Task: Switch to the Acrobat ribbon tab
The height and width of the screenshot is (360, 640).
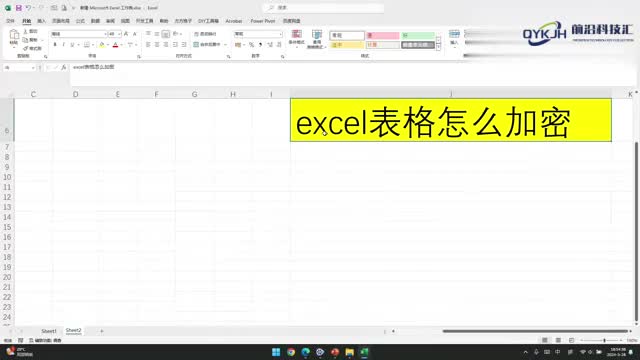Action: [234, 21]
